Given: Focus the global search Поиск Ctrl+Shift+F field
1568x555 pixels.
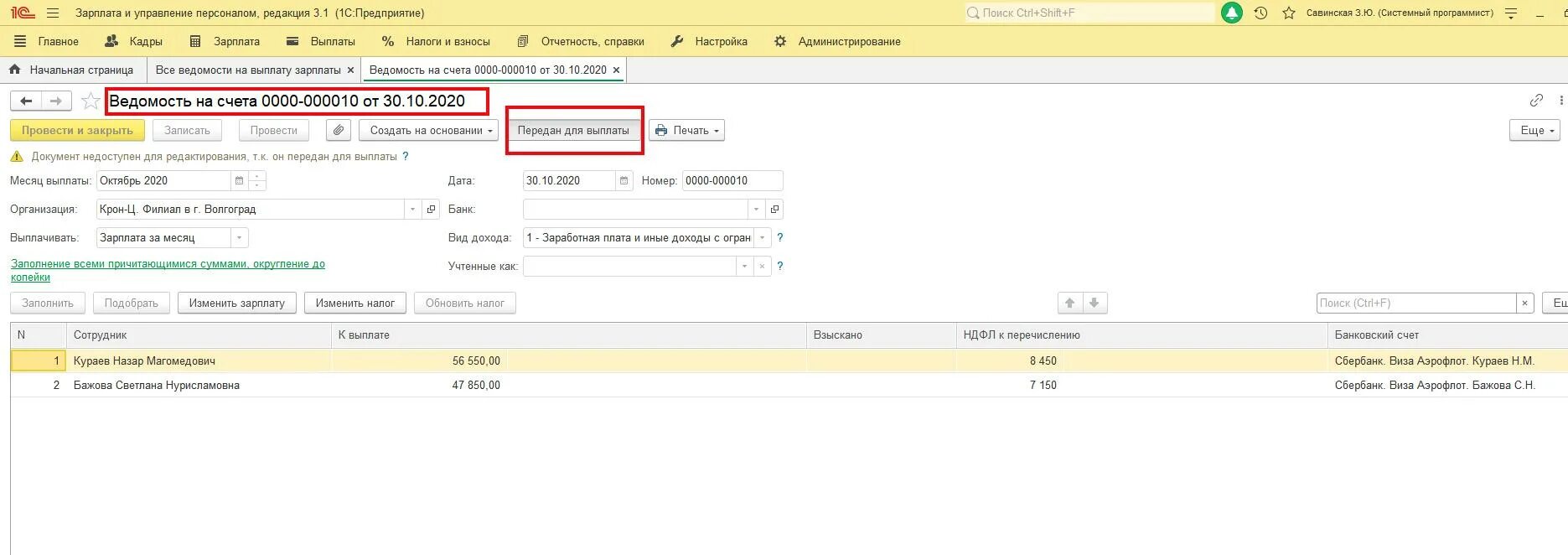Looking at the screenshot, I should tap(1089, 13).
